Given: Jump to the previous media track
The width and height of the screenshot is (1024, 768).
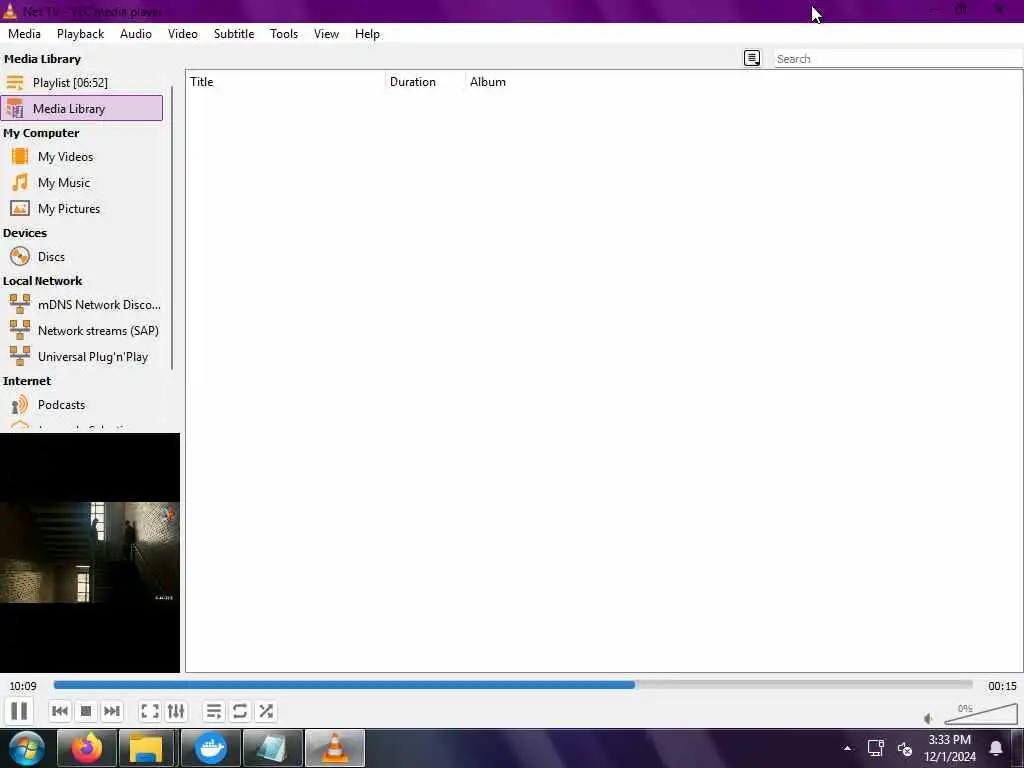Looking at the screenshot, I should [59, 711].
